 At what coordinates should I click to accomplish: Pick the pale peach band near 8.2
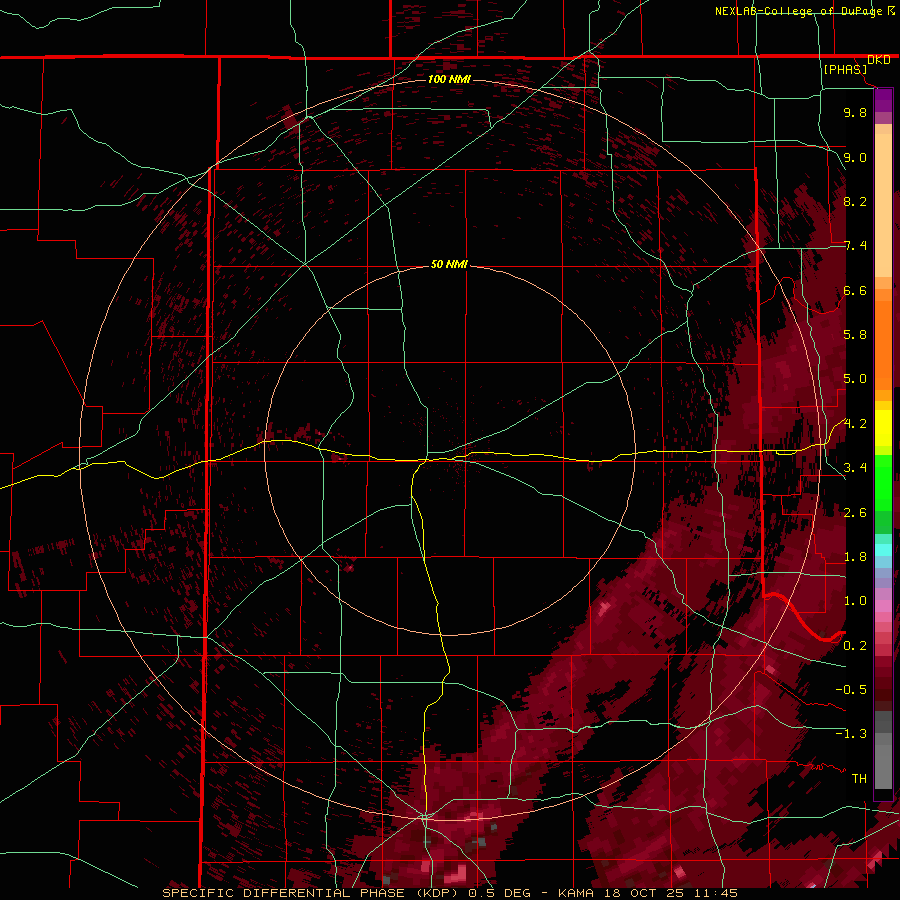click(883, 207)
